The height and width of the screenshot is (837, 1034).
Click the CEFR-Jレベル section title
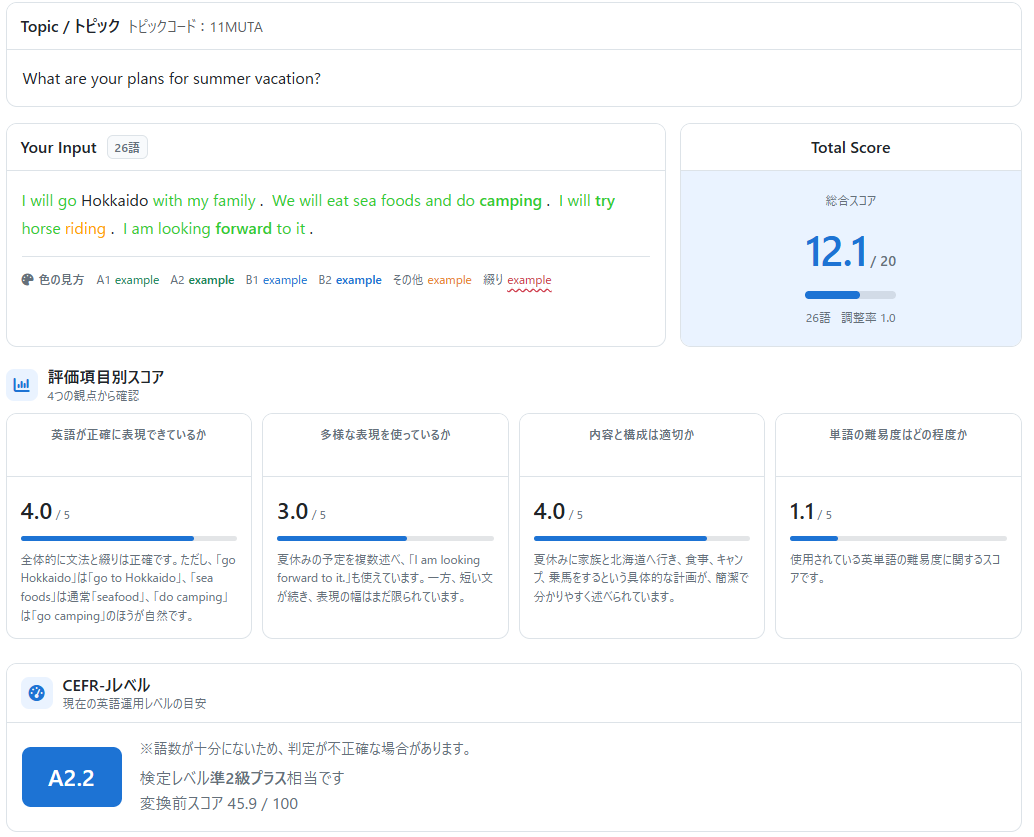pyautogui.click(x=106, y=685)
